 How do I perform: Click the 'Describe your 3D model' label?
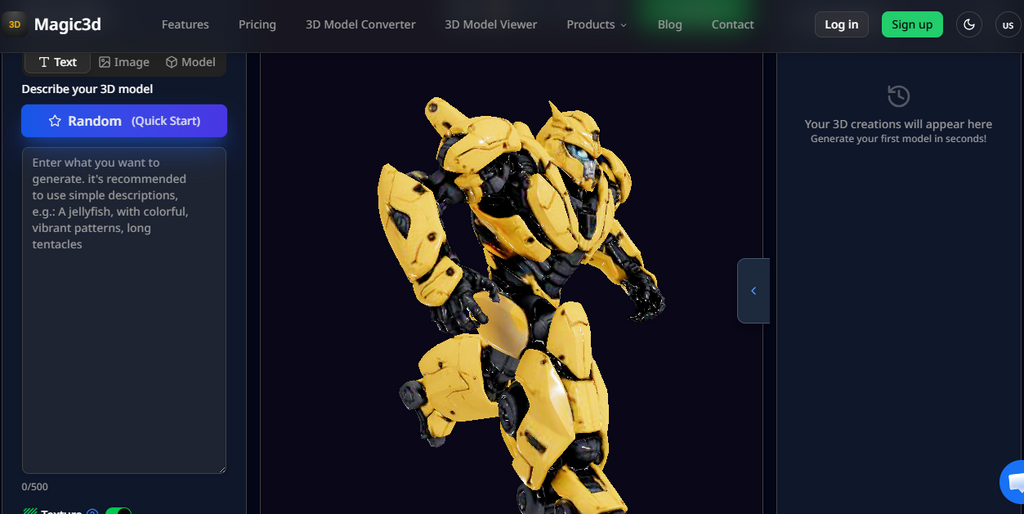pos(88,89)
